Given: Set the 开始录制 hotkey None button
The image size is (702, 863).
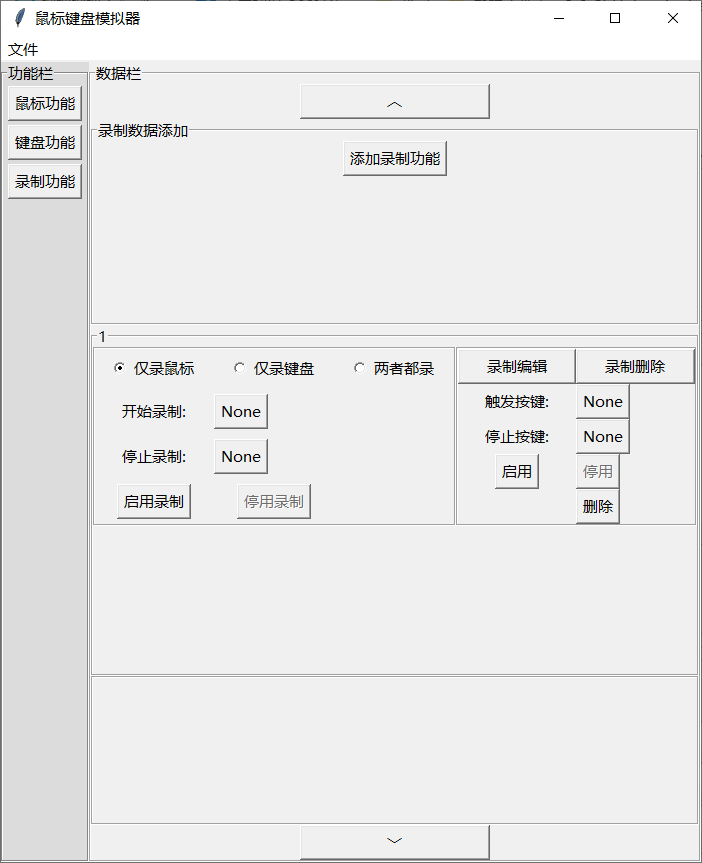Looking at the screenshot, I should pos(241,412).
